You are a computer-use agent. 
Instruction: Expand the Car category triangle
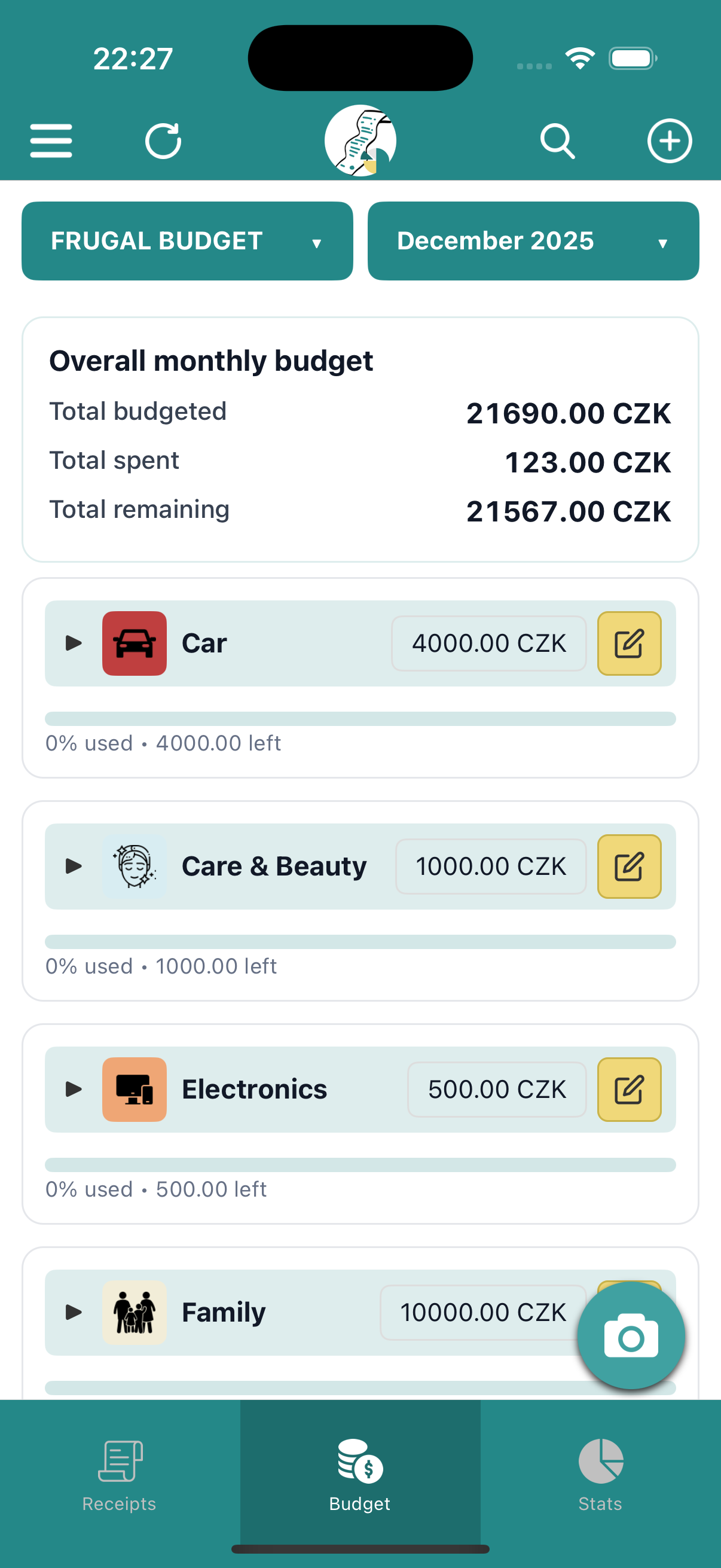pyautogui.click(x=74, y=643)
